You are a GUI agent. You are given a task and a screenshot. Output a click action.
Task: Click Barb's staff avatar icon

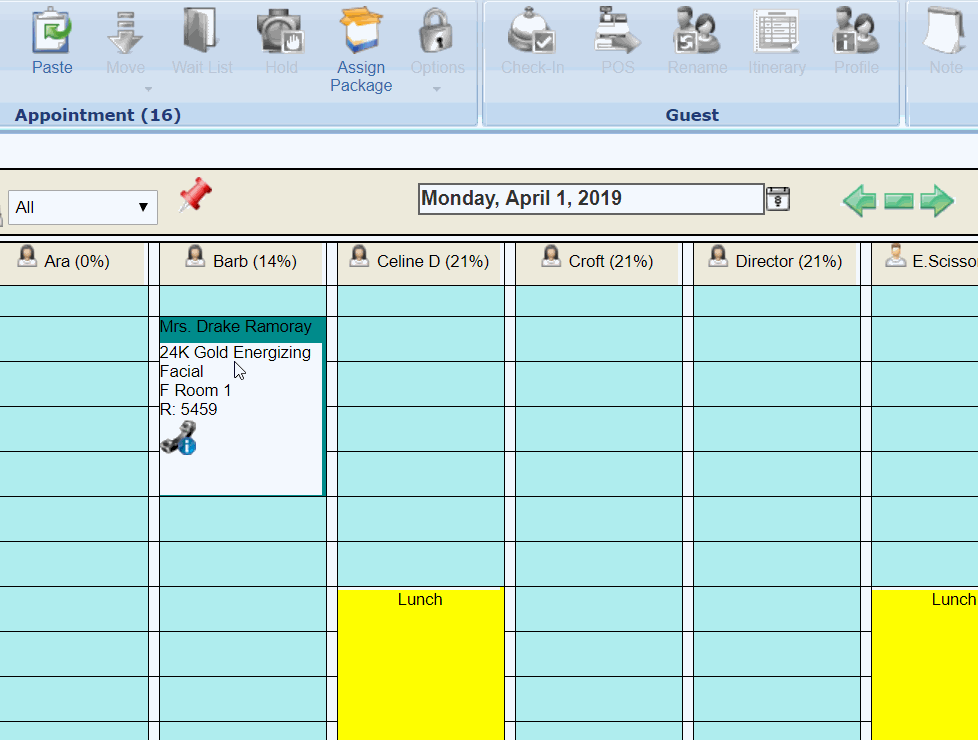195,256
